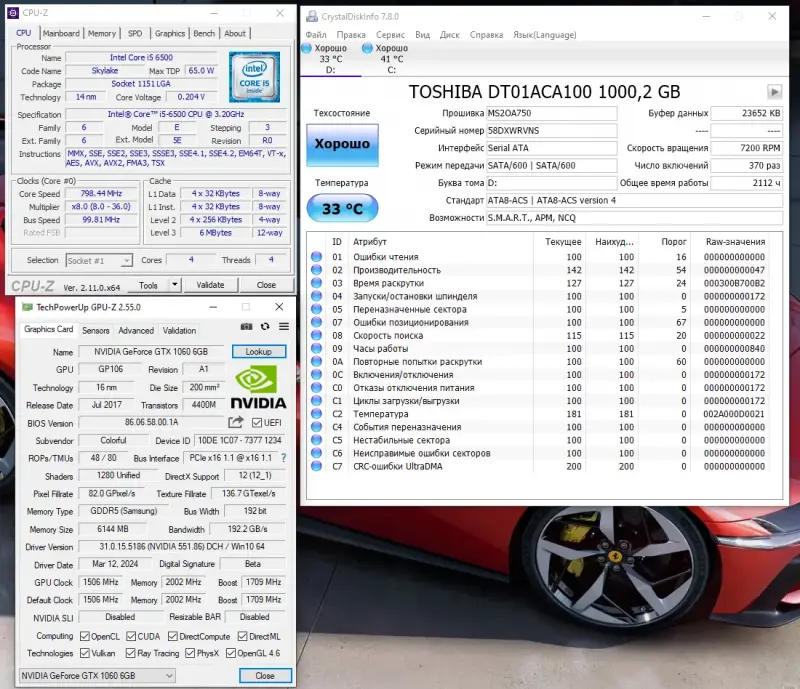This screenshot has width=800, height=689.
Task: Click the GPU-Z refresh icon
Action: [x=265, y=327]
